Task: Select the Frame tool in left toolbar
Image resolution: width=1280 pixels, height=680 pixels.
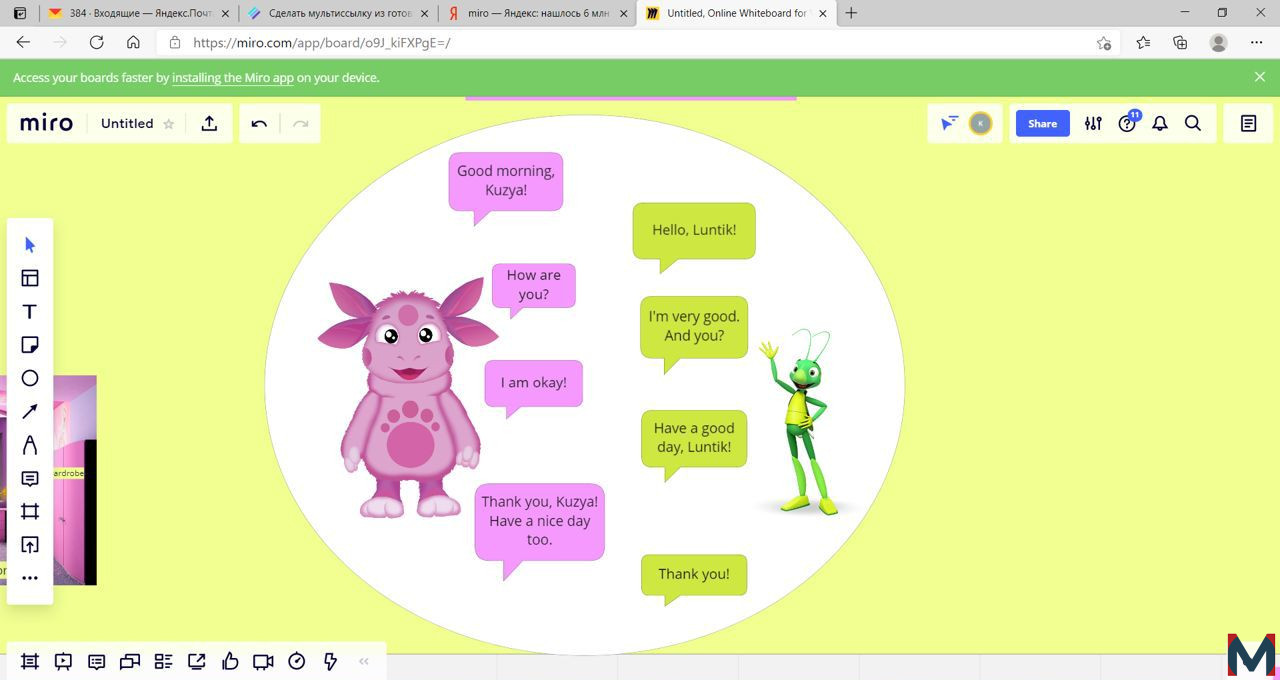Action: [30, 512]
